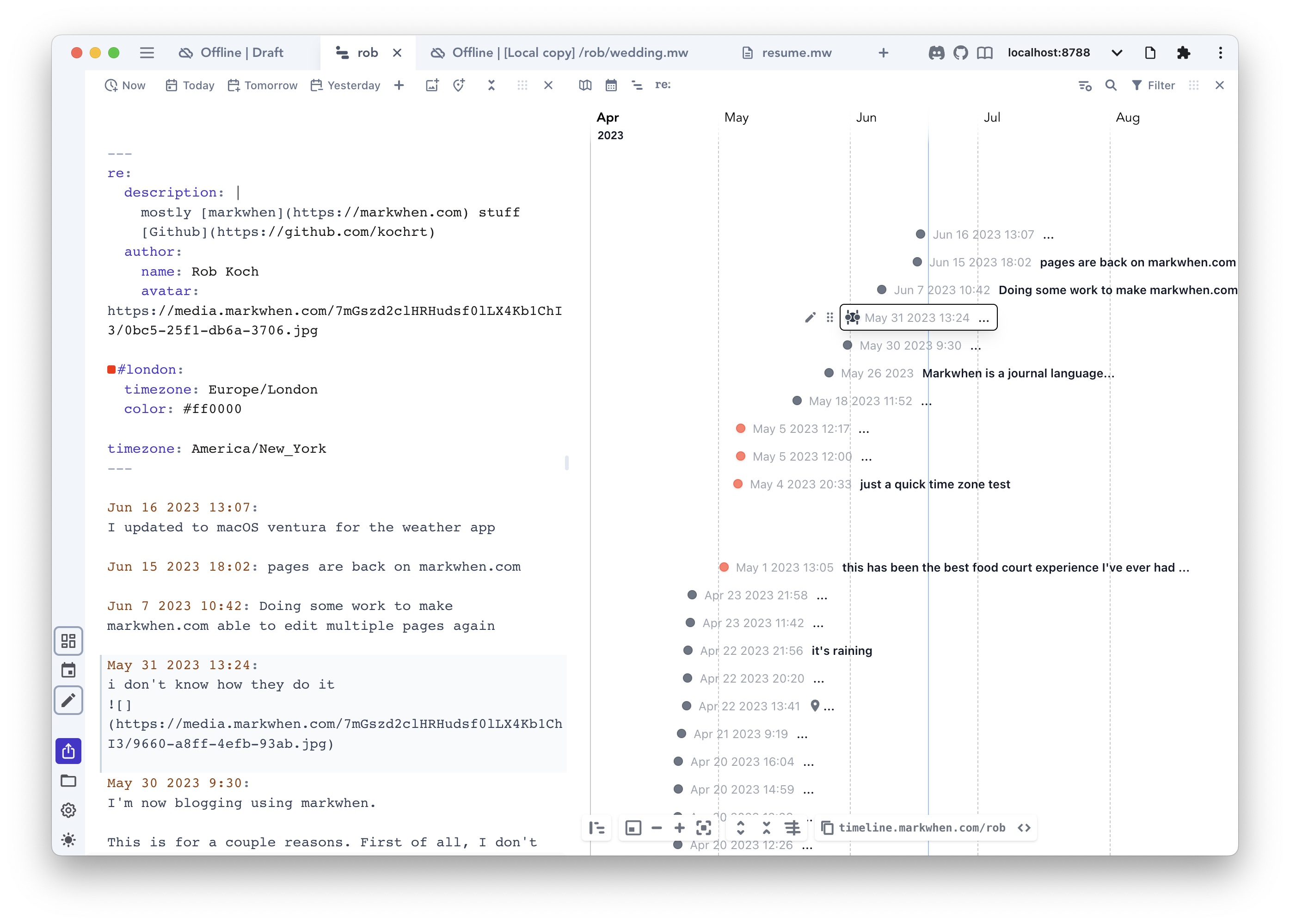Open settings gear in sidebar
Image resolution: width=1290 pixels, height=924 pixels.
pos(68,810)
